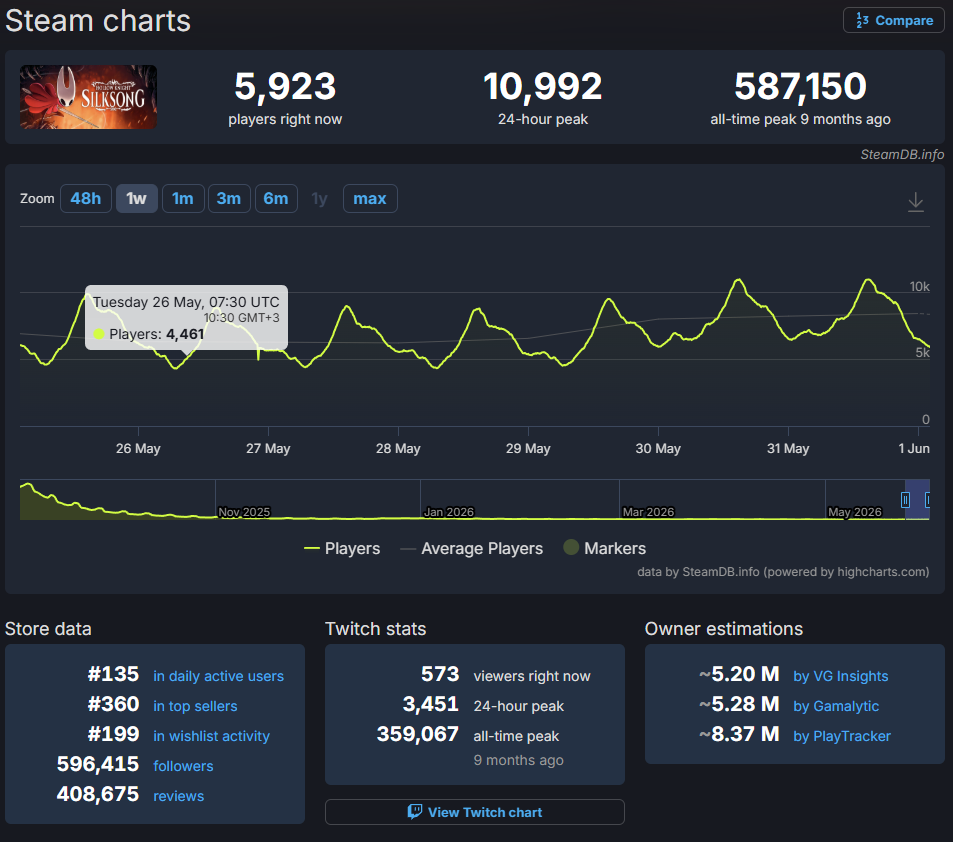Open the followers link

(184, 766)
